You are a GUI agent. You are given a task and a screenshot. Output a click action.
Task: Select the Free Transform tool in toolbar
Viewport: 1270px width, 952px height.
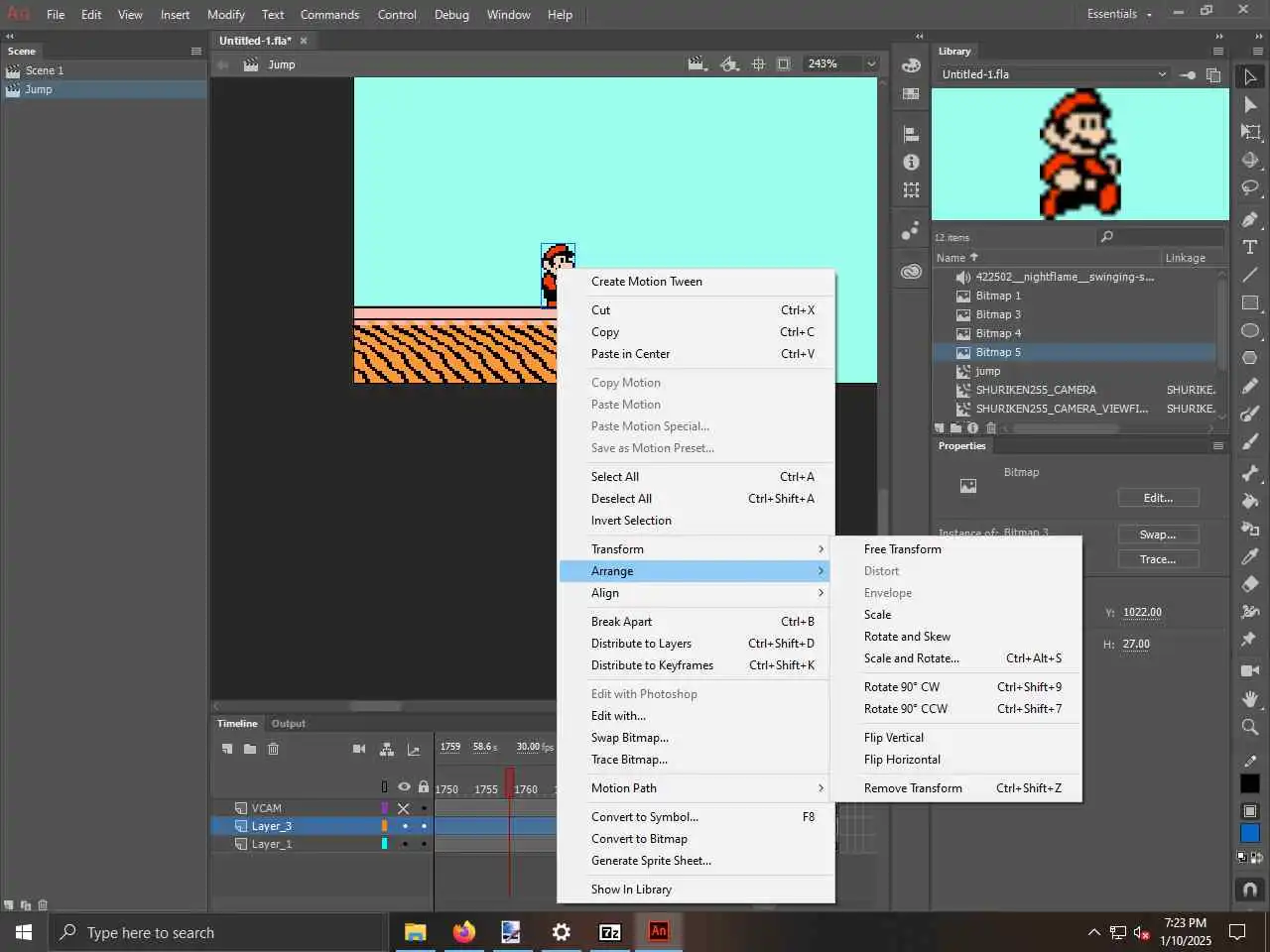point(1250,132)
